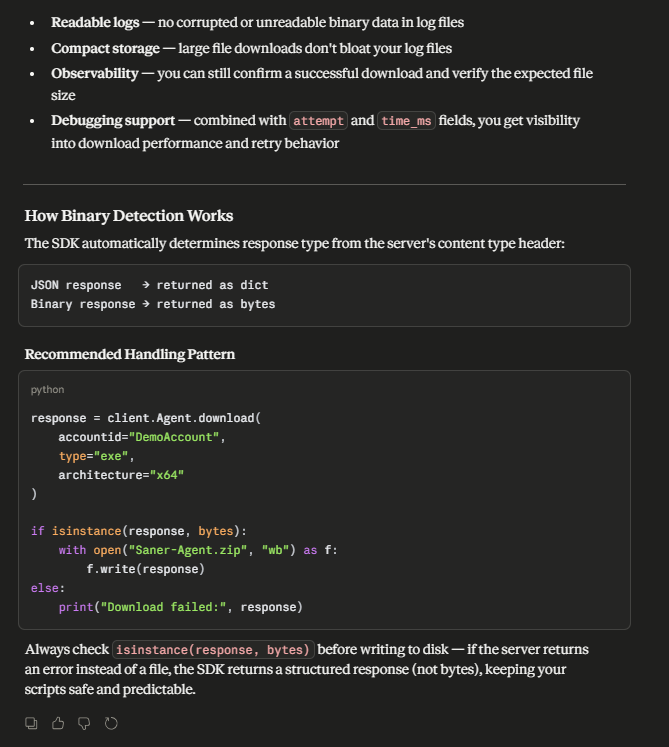Copy the response with the copy icon
This screenshot has width=669, height=747.
click(x=31, y=723)
